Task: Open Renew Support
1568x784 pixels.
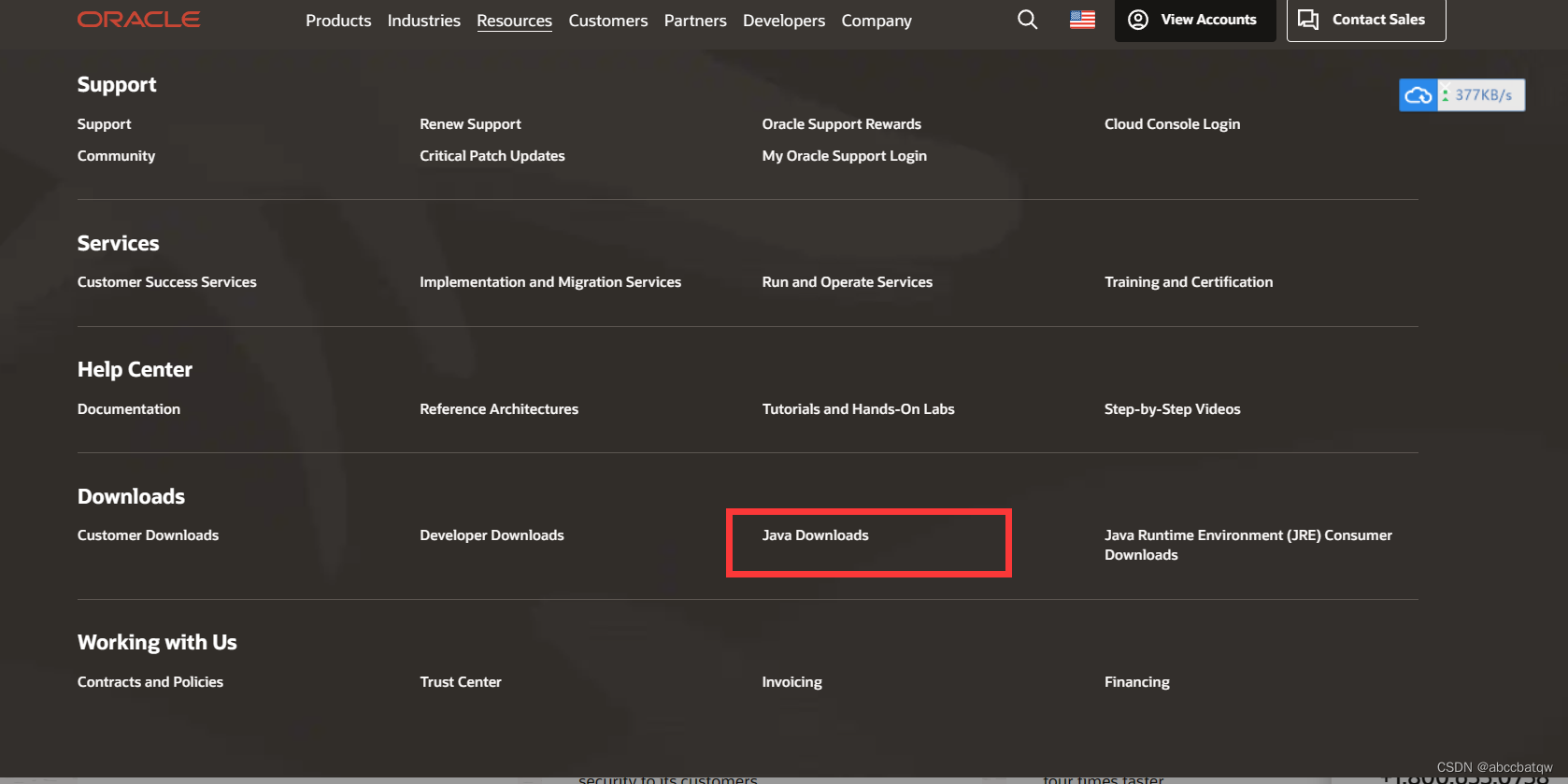Action: pyautogui.click(x=471, y=124)
